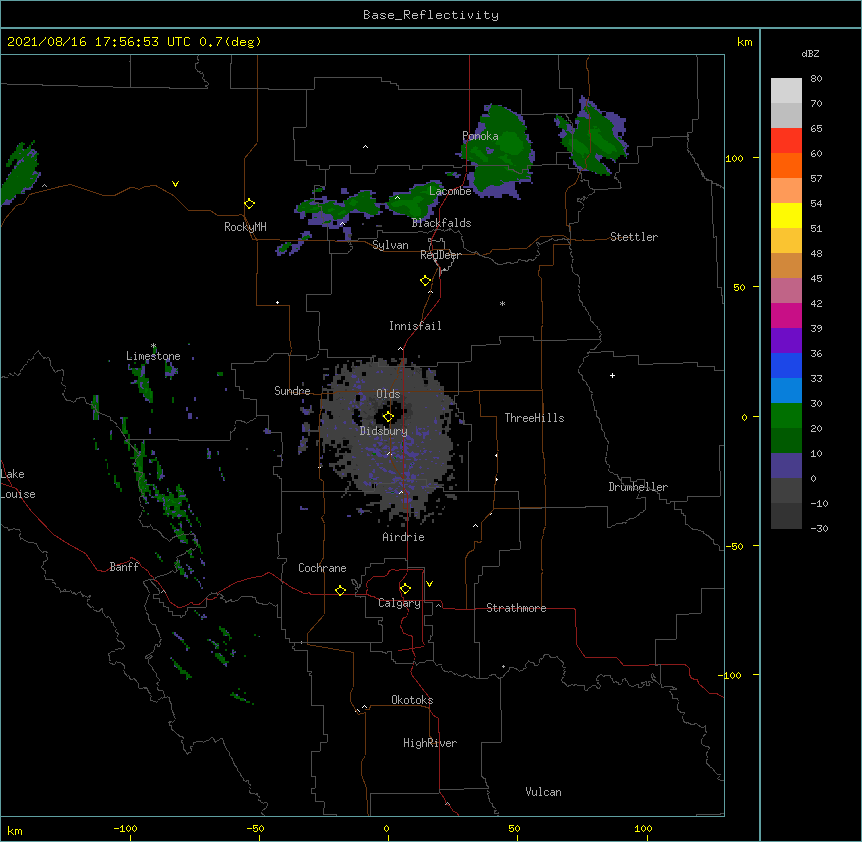Image resolution: width=862 pixels, height=842 pixels.
Task: Click the yellow V marker northwest of RockyMH
Action: coord(175,184)
